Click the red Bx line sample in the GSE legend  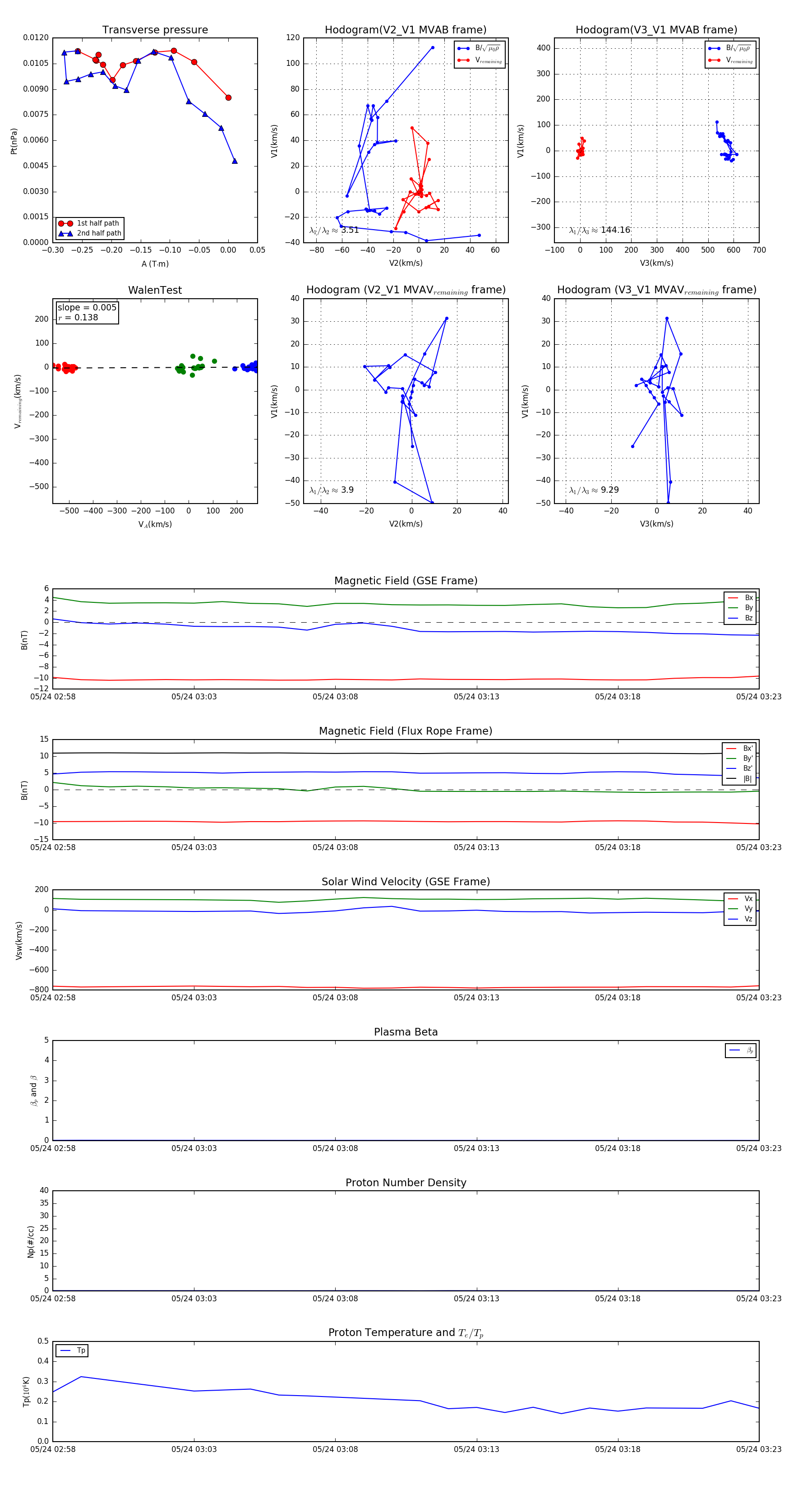[733, 598]
